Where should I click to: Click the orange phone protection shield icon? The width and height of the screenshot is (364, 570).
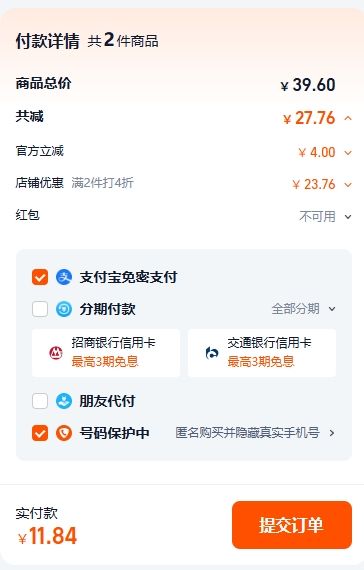[x=64, y=433]
